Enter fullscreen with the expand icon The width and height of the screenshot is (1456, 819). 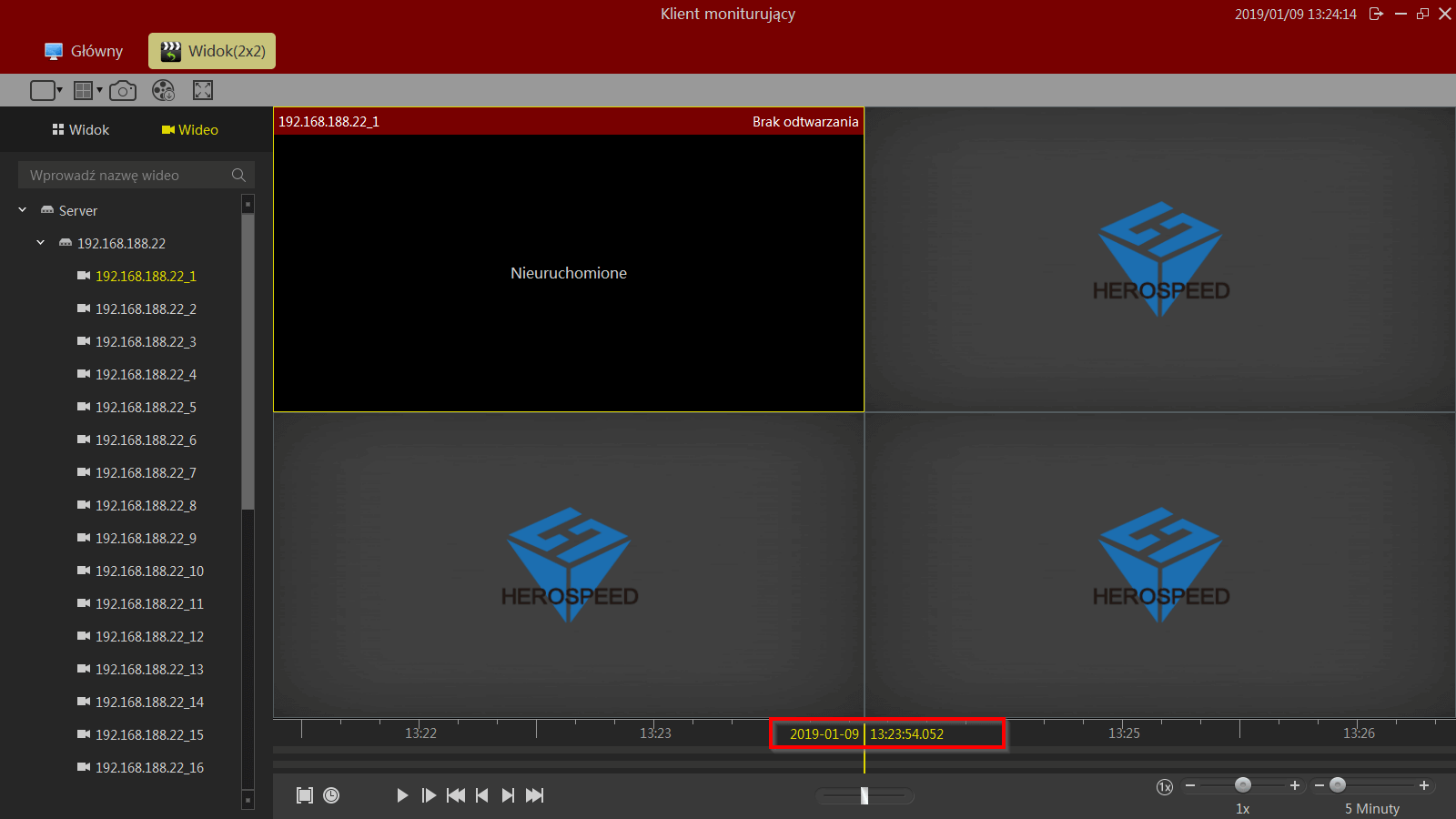203,90
